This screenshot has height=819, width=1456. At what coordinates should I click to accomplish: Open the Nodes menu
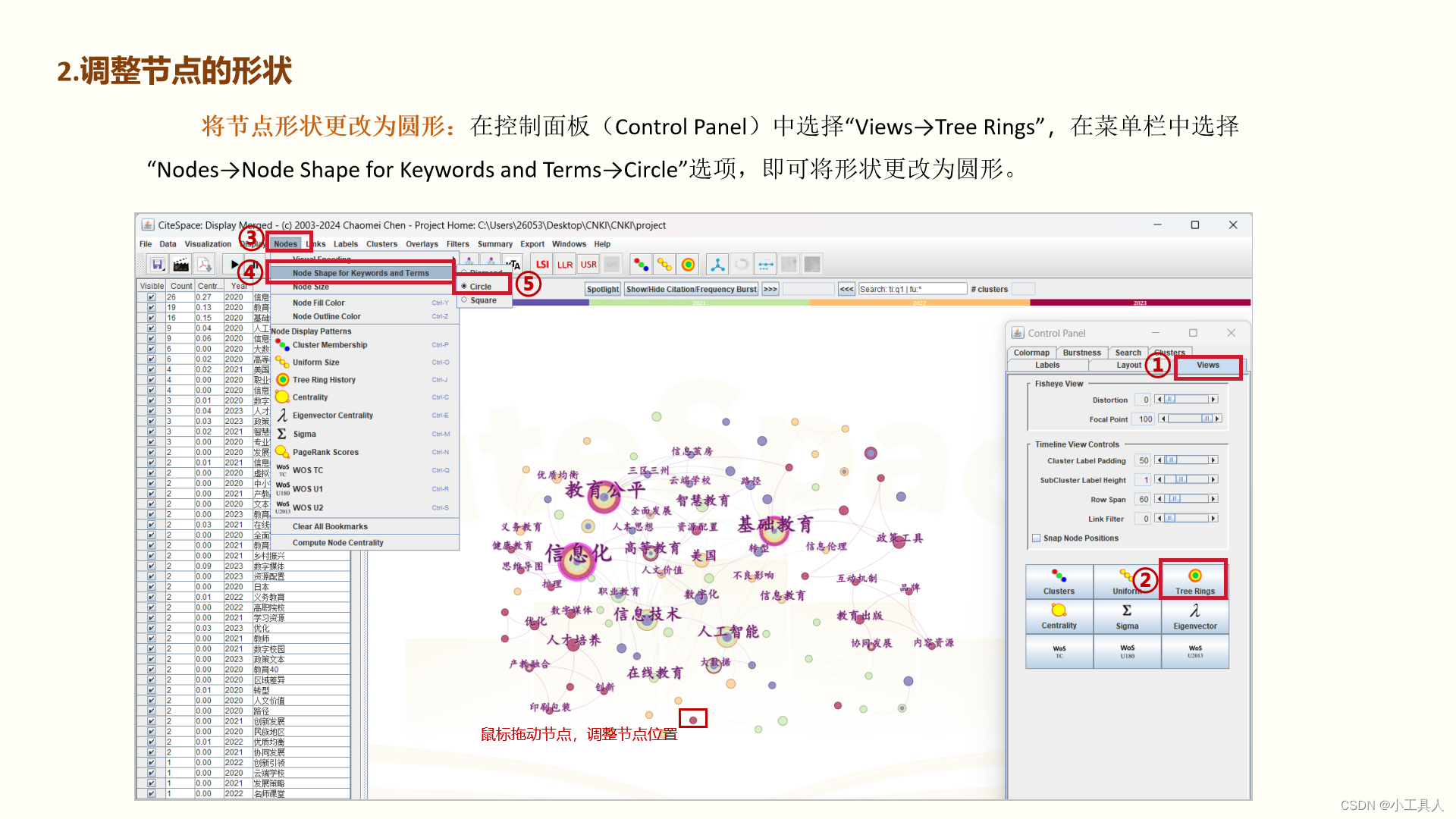click(x=285, y=244)
